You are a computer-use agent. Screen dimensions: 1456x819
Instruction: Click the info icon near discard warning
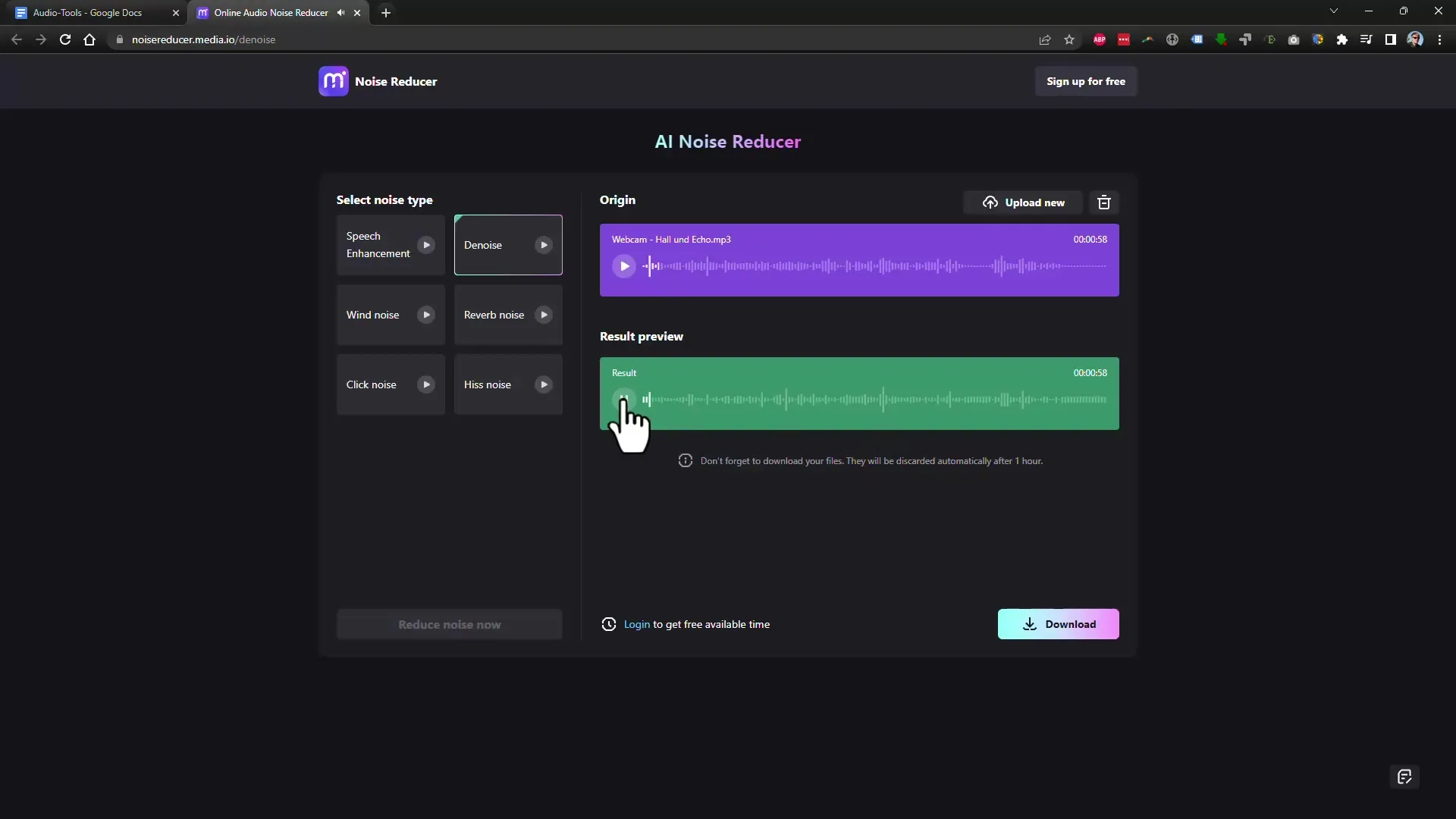tap(685, 460)
